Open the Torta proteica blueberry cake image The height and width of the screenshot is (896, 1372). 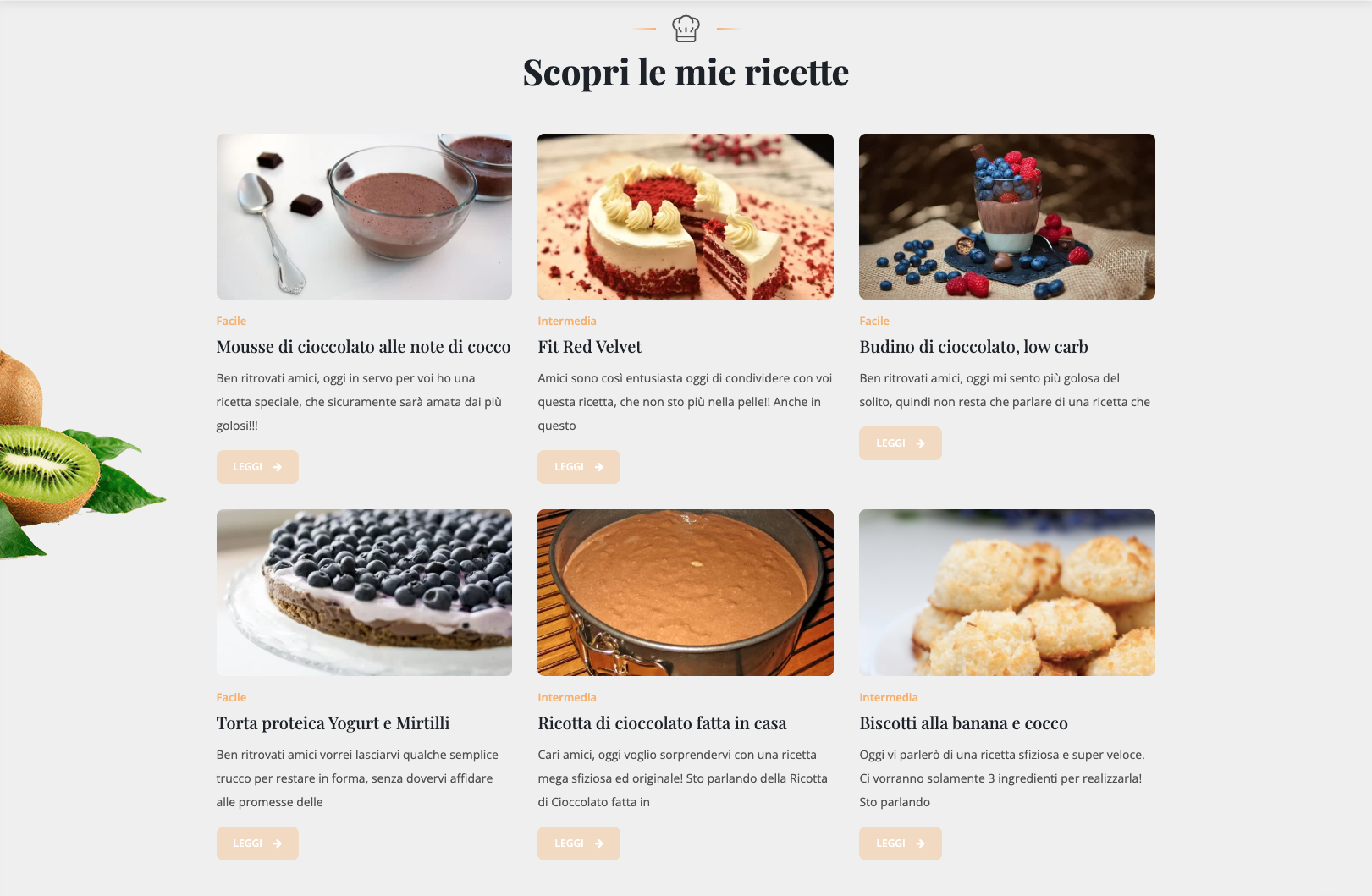(x=364, y=592)
